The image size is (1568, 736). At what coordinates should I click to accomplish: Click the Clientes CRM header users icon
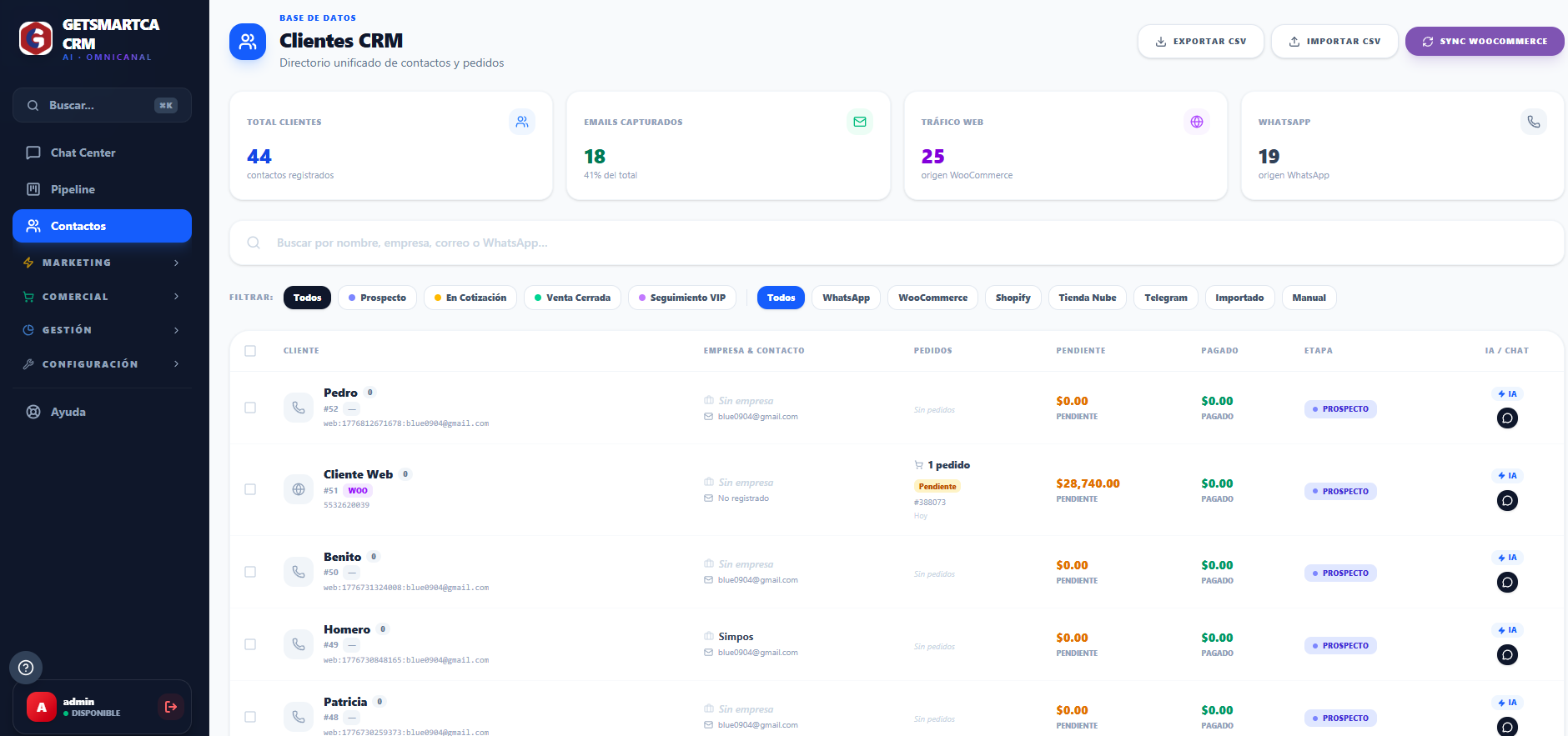click(x=248, y=42)
